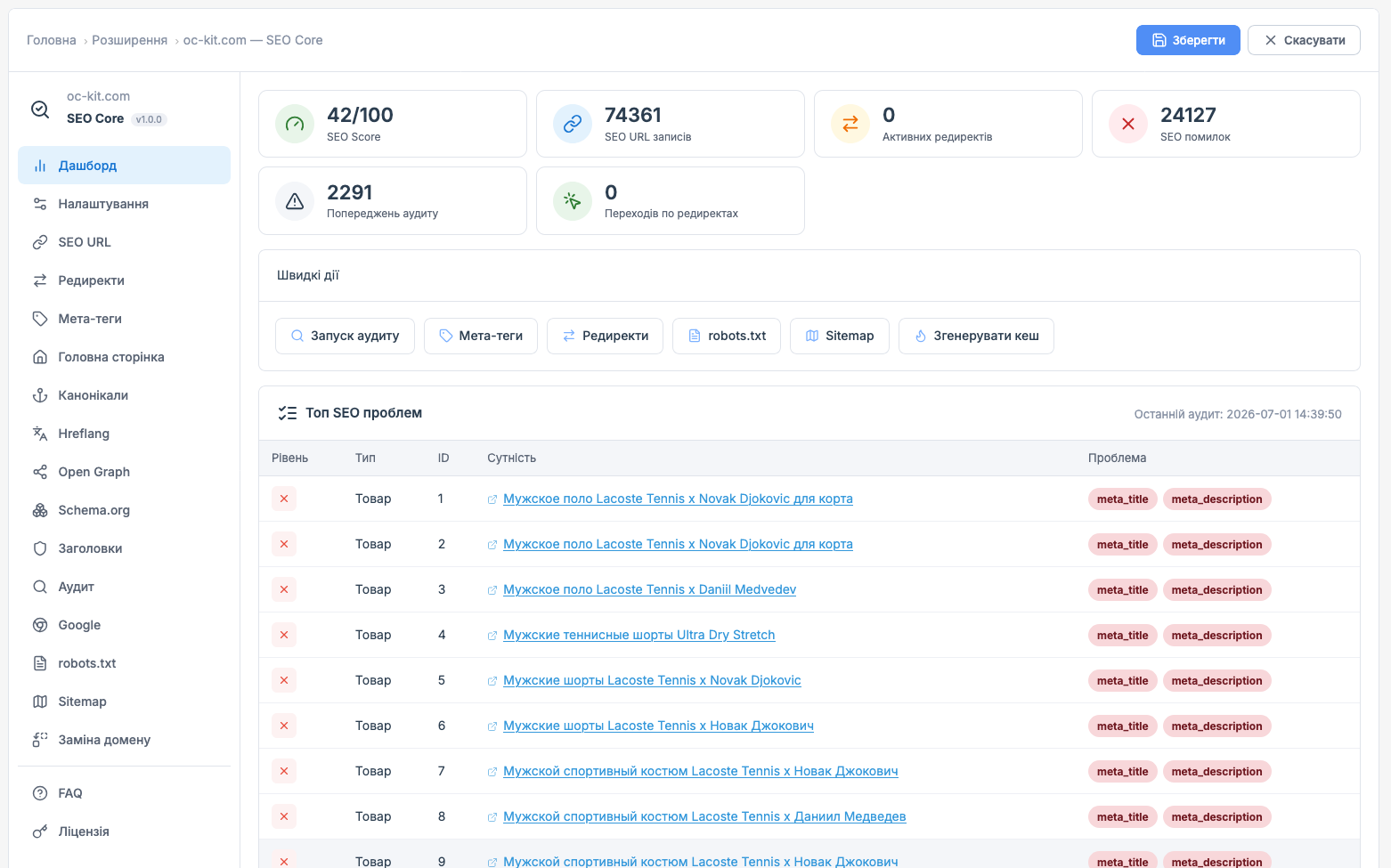Click the v1.0.0 version badge
1391x868 pixels.
click(x=149, y=119)
